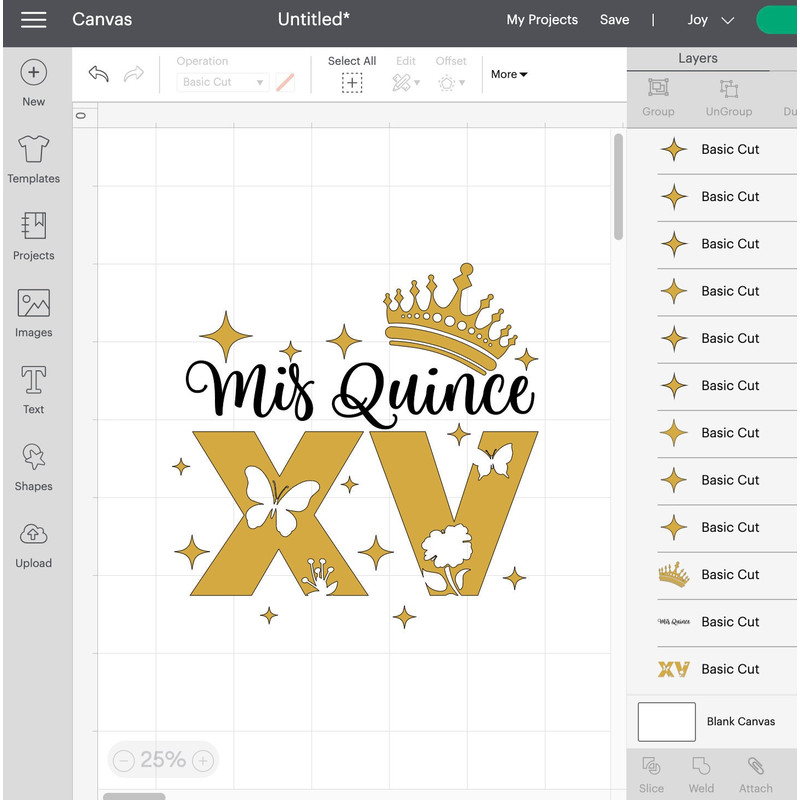Switch to the Layers panel tab
The image size is (800, 800).
pos(698,58)
